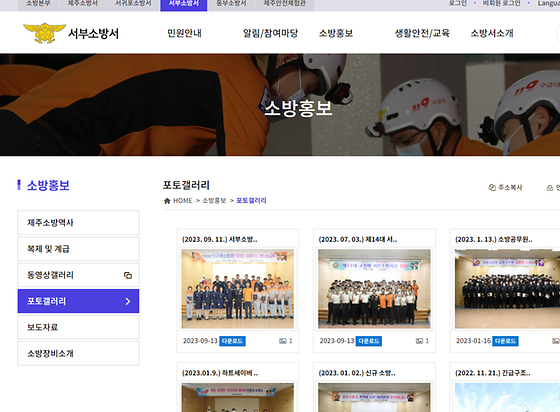Download the 2023.07.03 제14대 photo
Image resolution: width=560 pixels, height=412 pixels.
point(369,341)
